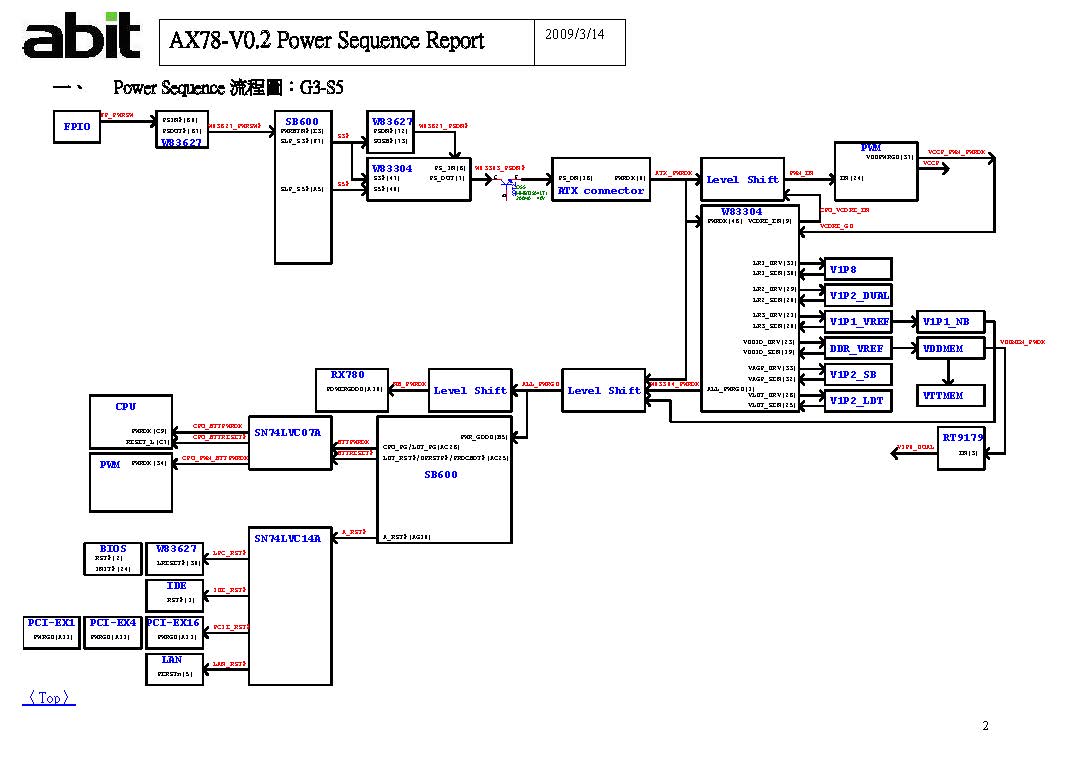Click the CPU block

[130, 422]
